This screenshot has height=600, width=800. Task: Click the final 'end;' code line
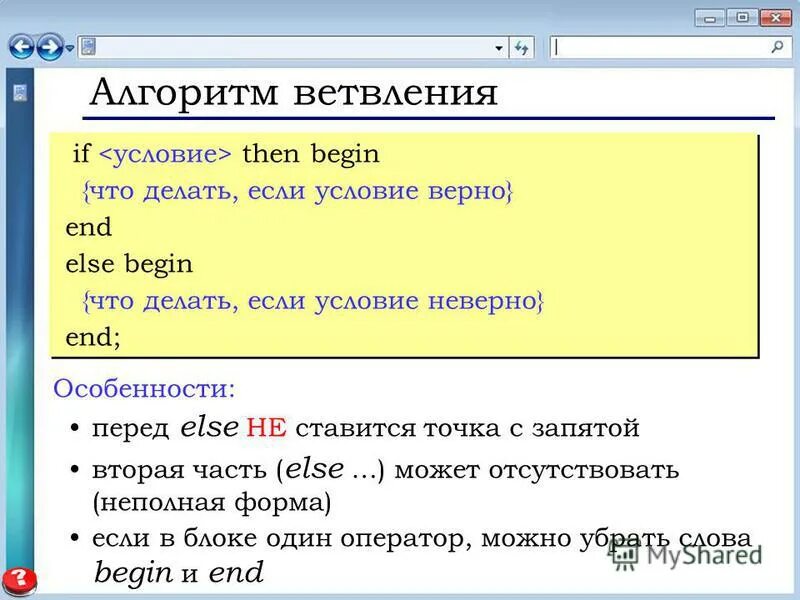[93, 337]
